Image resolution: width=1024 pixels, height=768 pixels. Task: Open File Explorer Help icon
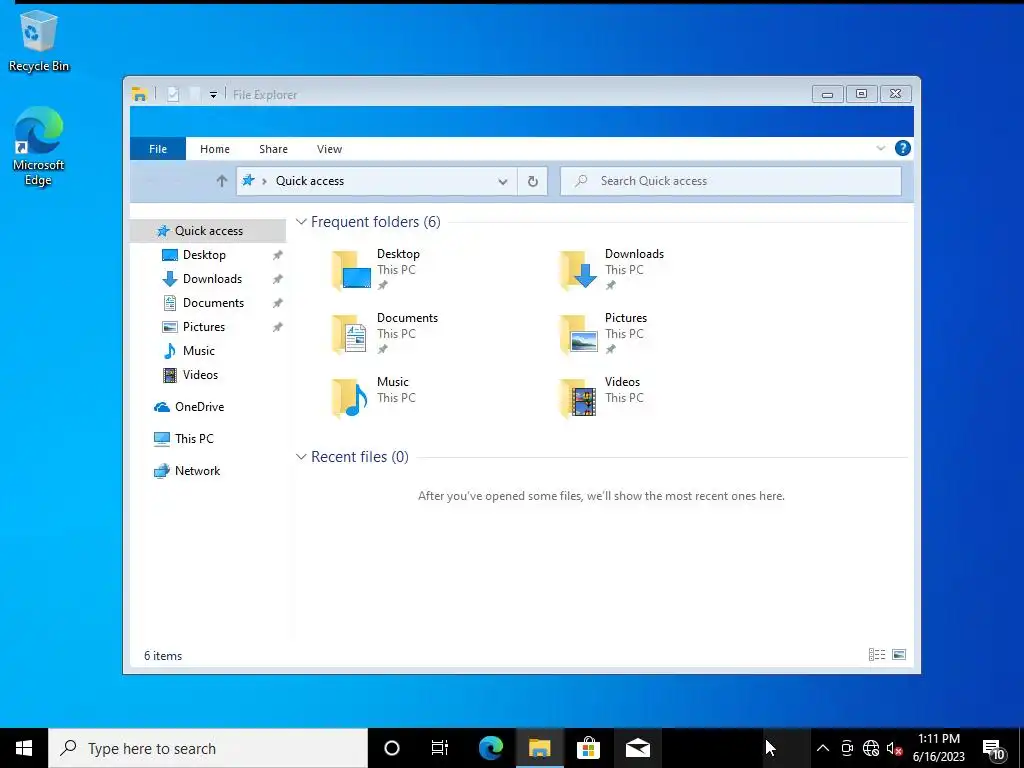(x=903, y=148)
